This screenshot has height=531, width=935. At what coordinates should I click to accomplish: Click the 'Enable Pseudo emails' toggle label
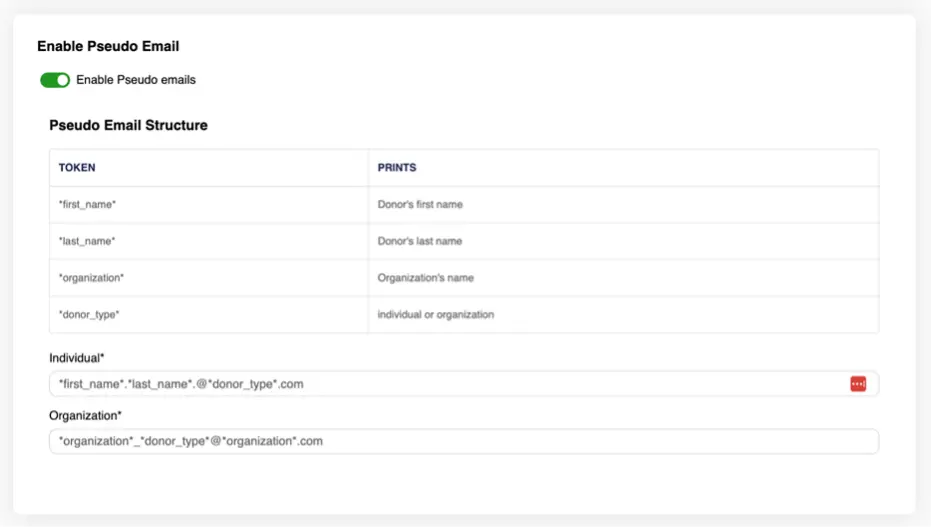click(136, 80)
